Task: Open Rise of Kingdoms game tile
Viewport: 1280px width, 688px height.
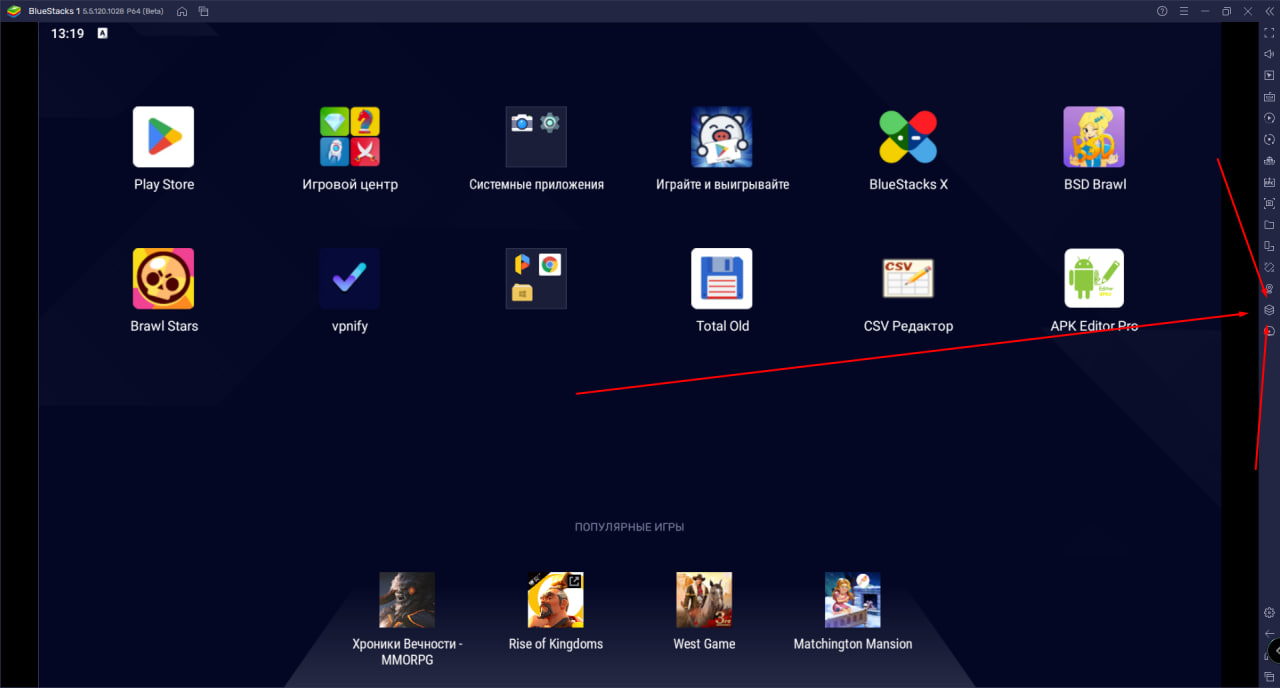Action: (556, 600)
